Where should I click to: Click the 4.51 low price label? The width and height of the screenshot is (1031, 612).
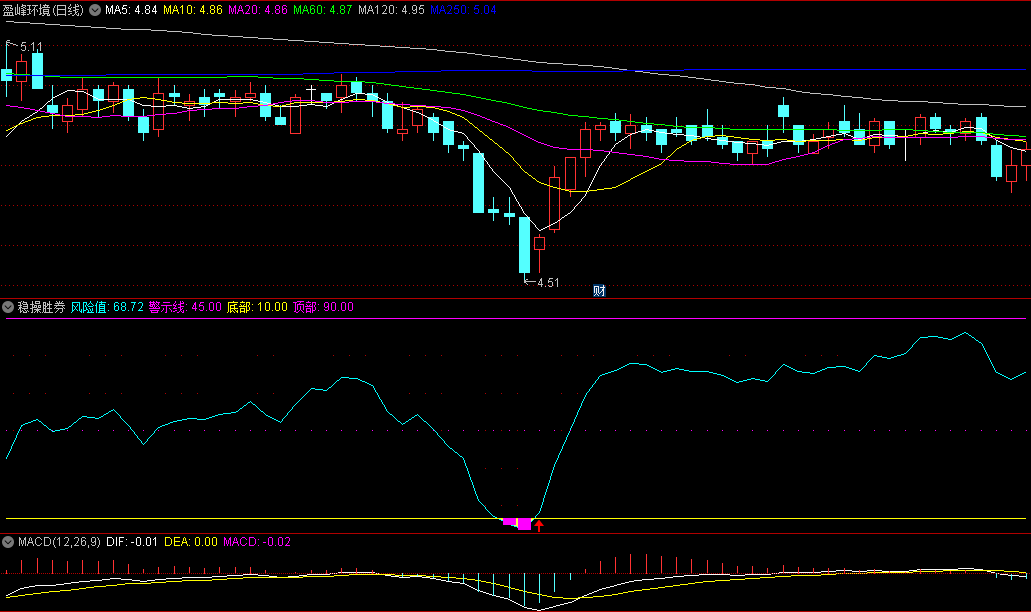pos(548,283)
